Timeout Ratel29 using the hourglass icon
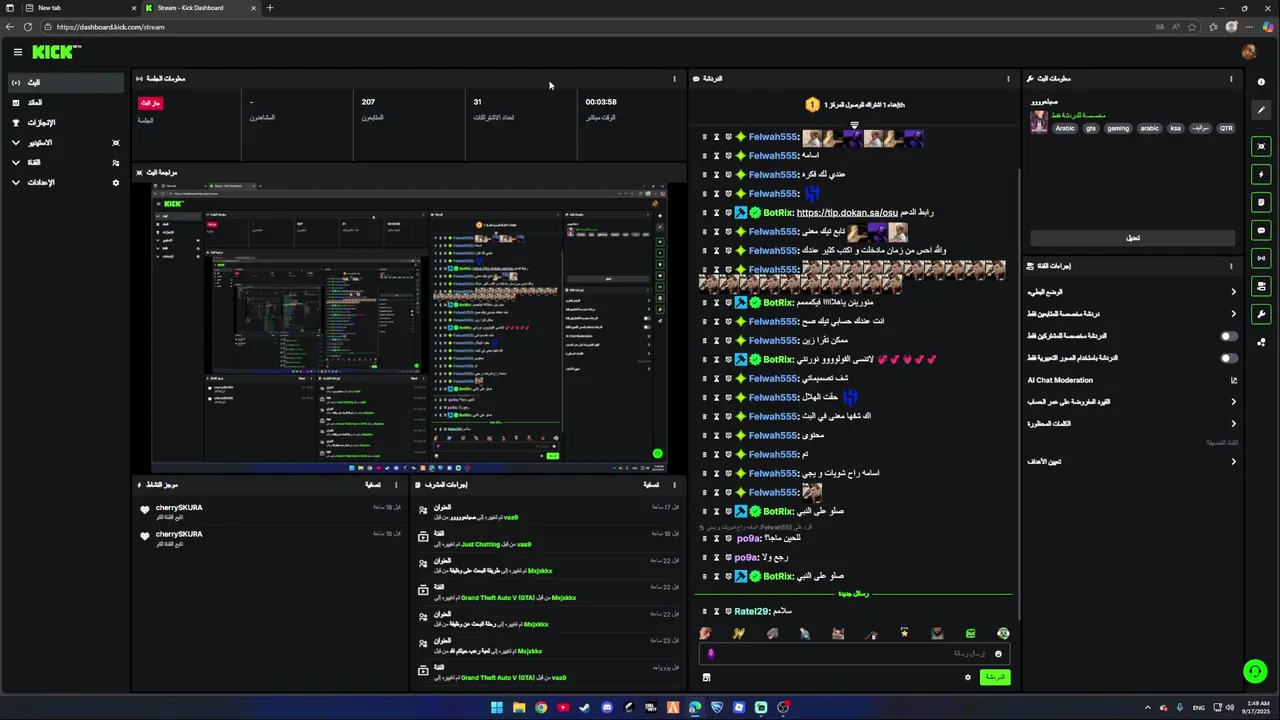Screen dimensions: 1280x720 (716, 611)
